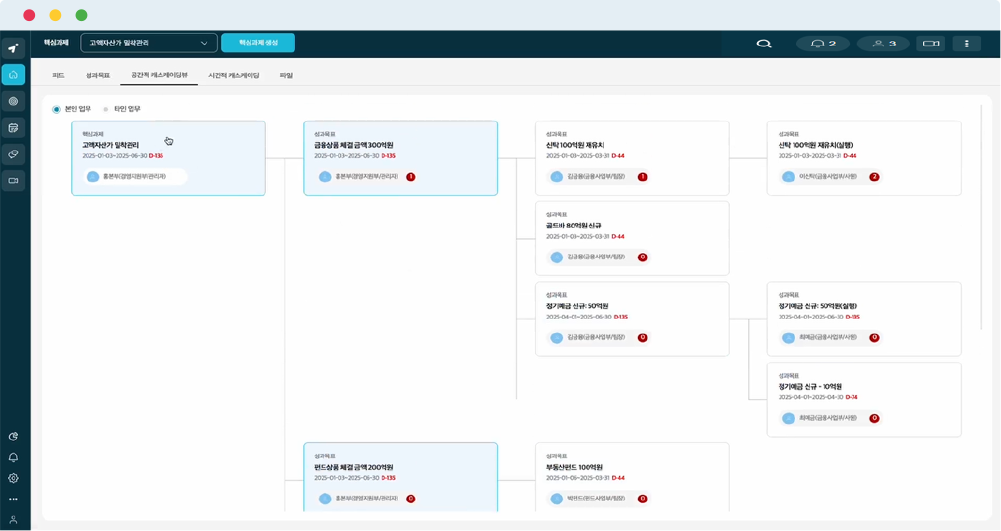This screenshot has width=1001, height=531.
Task: Open the 고액자산가 밀착관리 dropdown
Action: 149,43
